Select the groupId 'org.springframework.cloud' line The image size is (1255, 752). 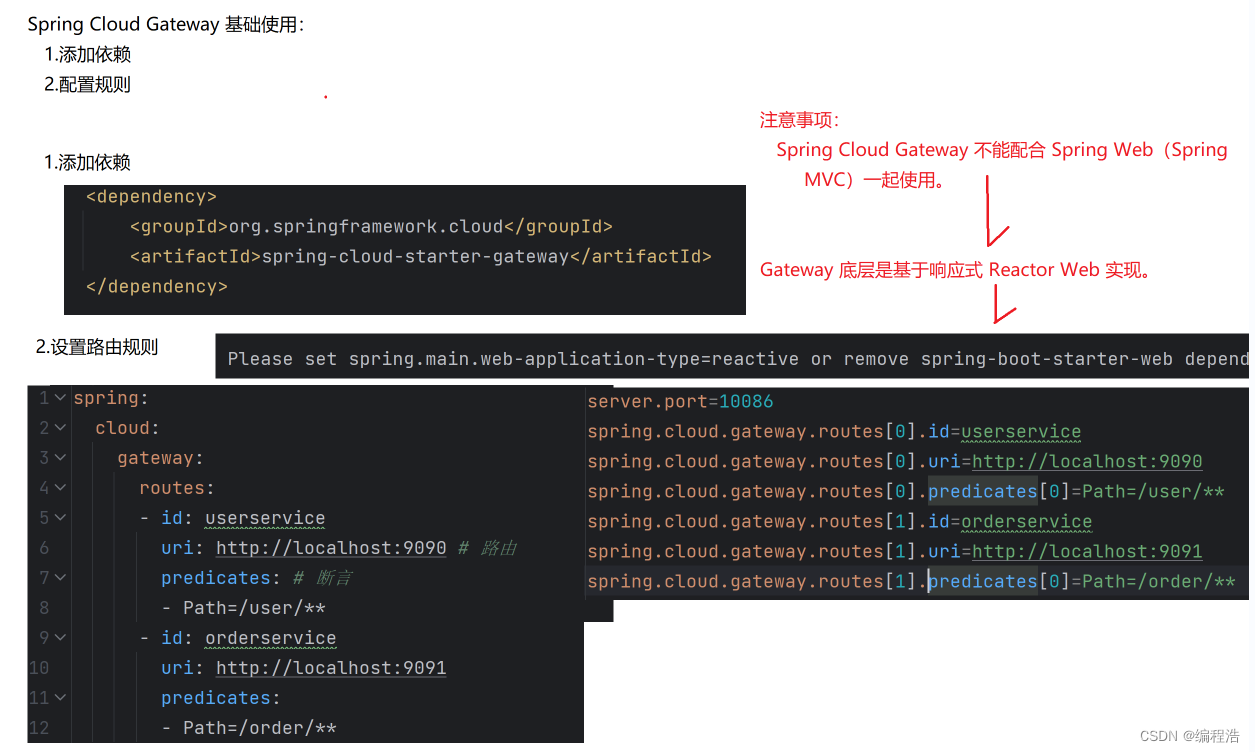[x=371, y=227]
